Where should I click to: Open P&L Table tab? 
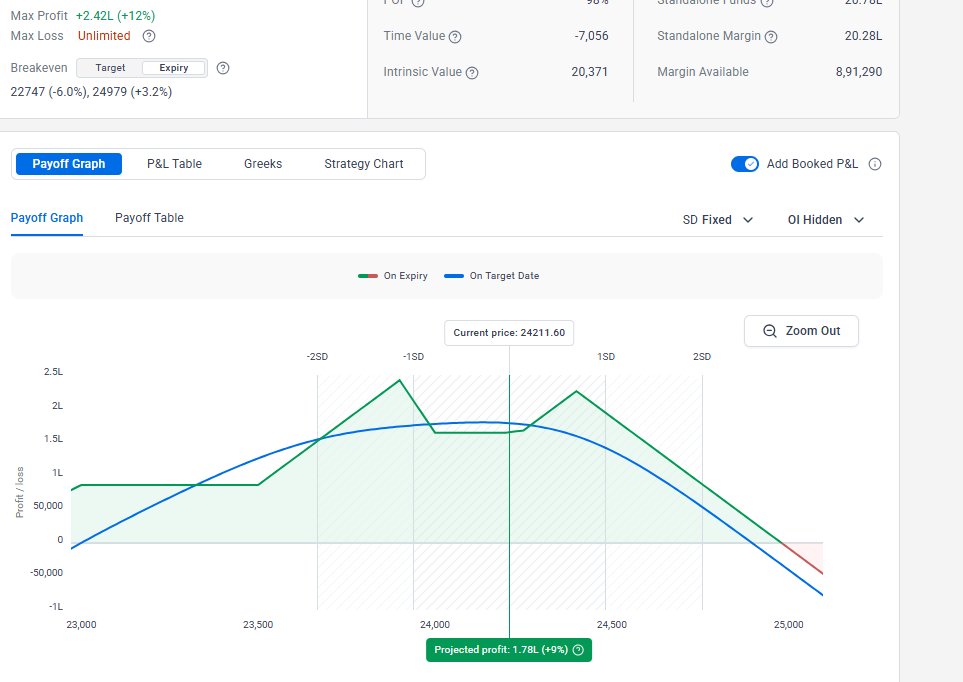[174, 164]
